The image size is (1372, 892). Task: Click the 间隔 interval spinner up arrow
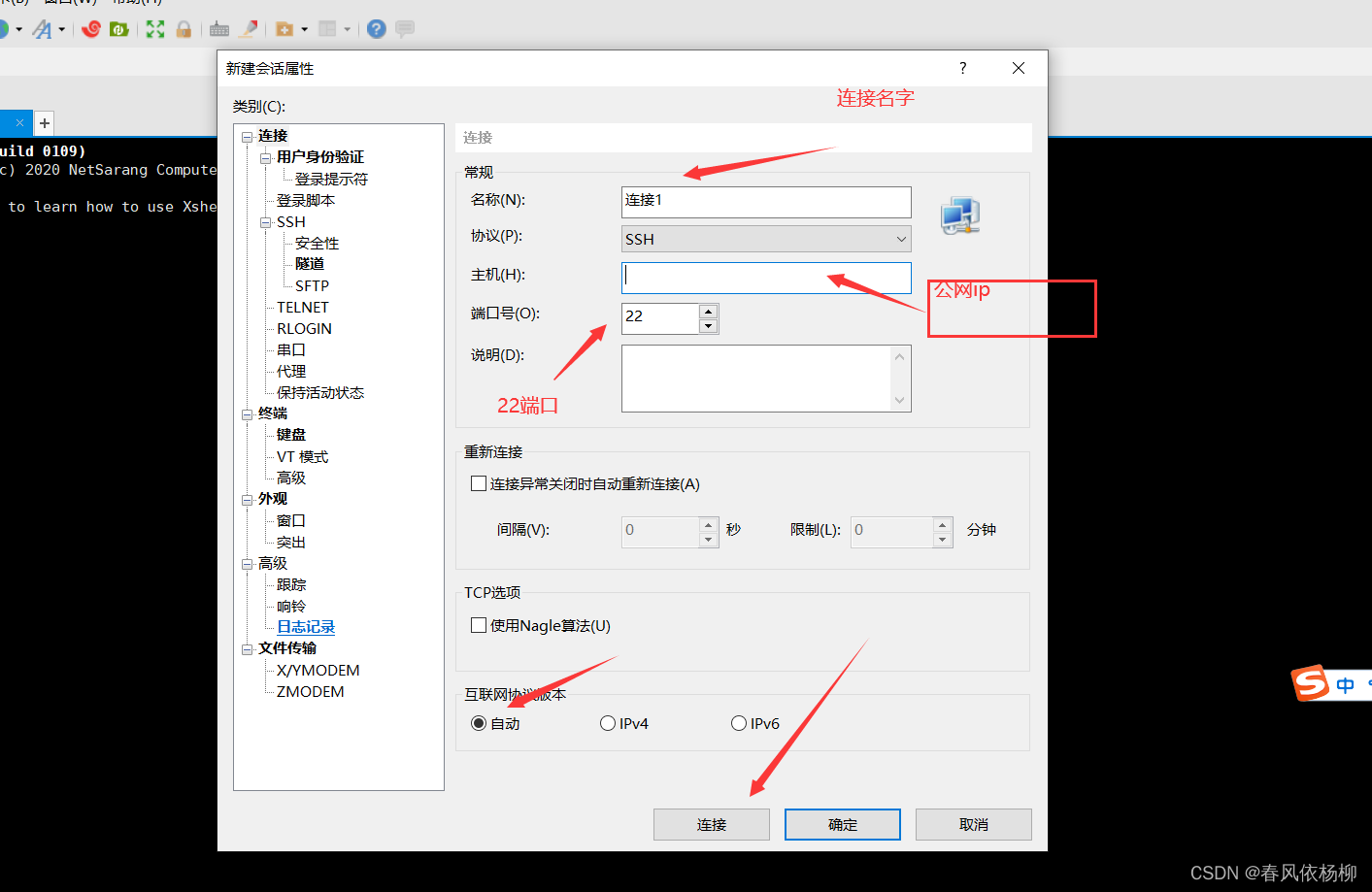pyautogui.click(x=709, y=525)
